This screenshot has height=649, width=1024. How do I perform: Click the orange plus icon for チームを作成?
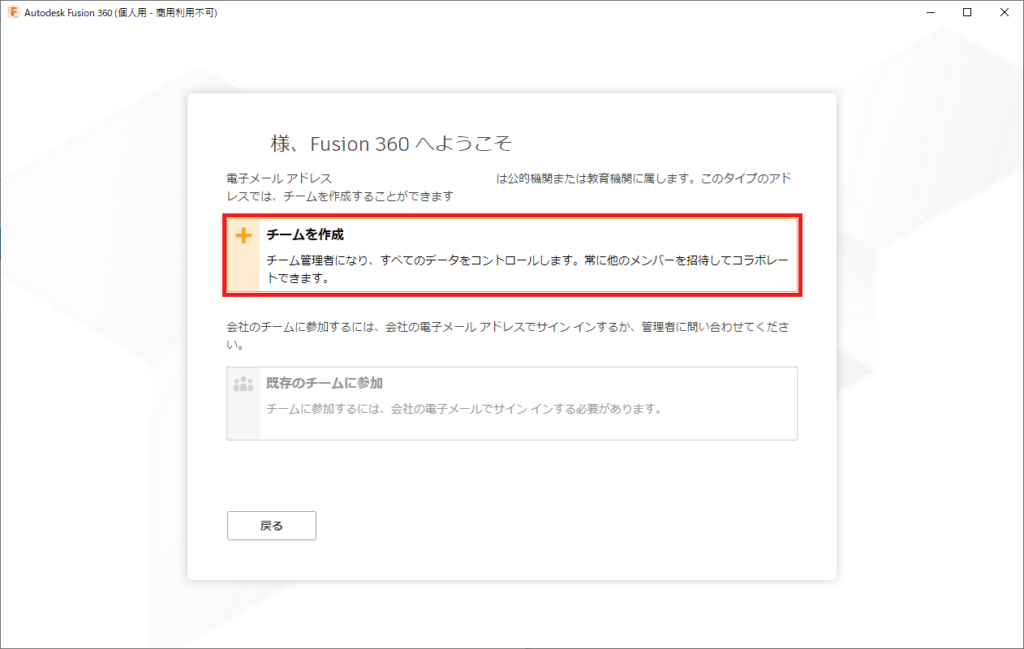244,235
